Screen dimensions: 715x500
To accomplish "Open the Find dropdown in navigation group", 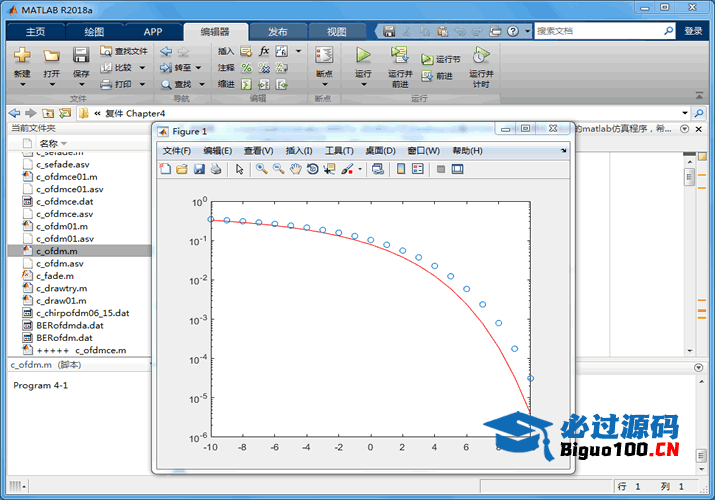I will [x=202, y=84].
